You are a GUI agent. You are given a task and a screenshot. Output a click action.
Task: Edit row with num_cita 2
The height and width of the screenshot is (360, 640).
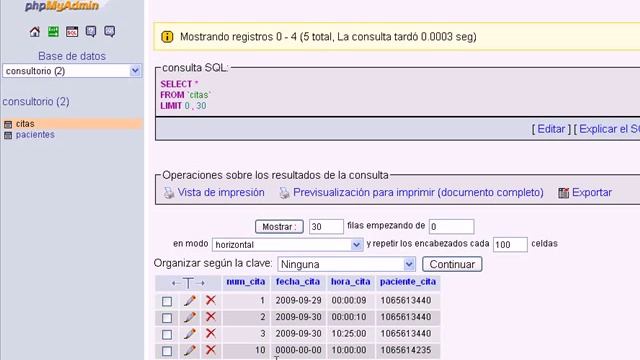(x=189, y=317)
